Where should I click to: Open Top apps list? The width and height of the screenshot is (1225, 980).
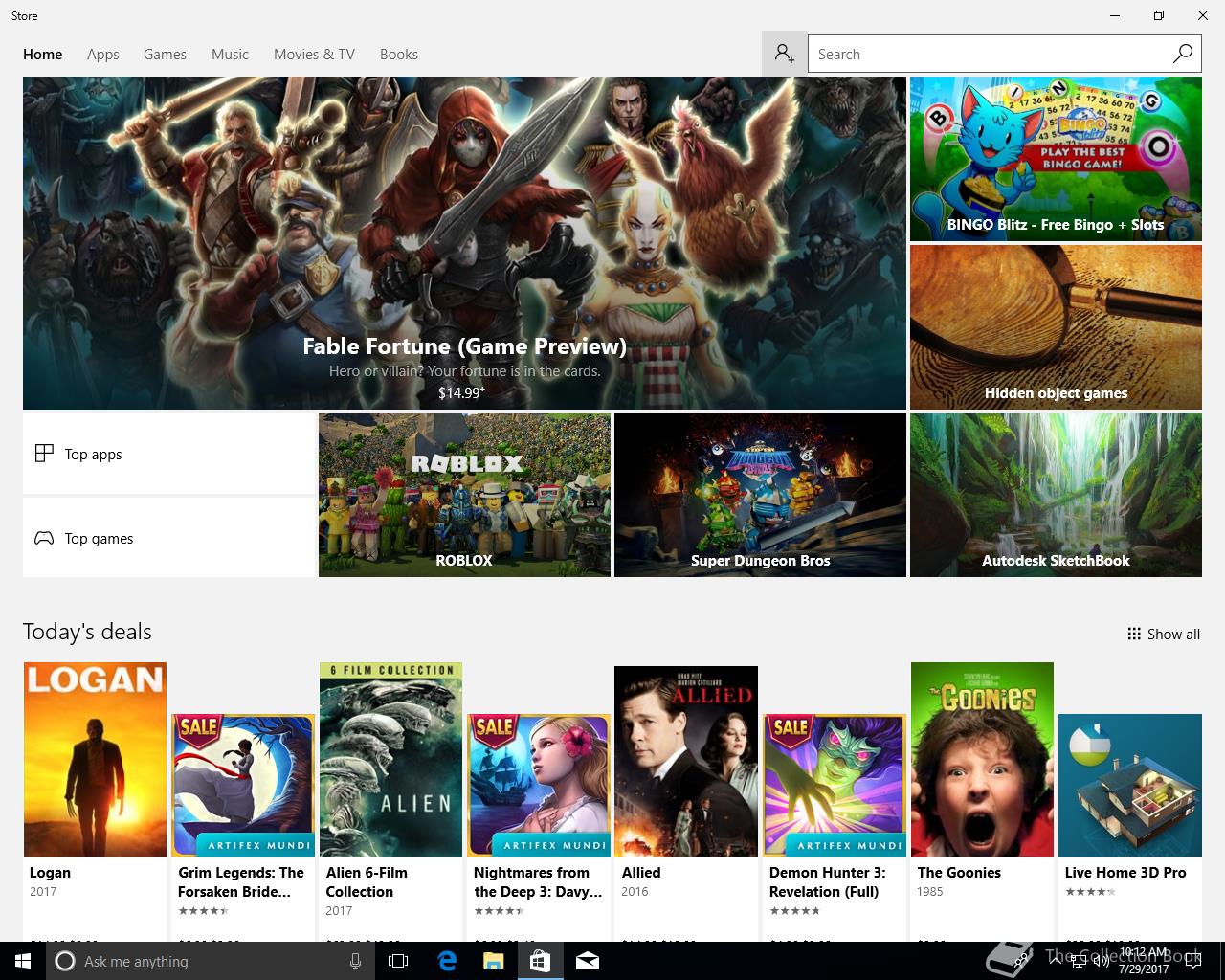[x=168, y=454]
